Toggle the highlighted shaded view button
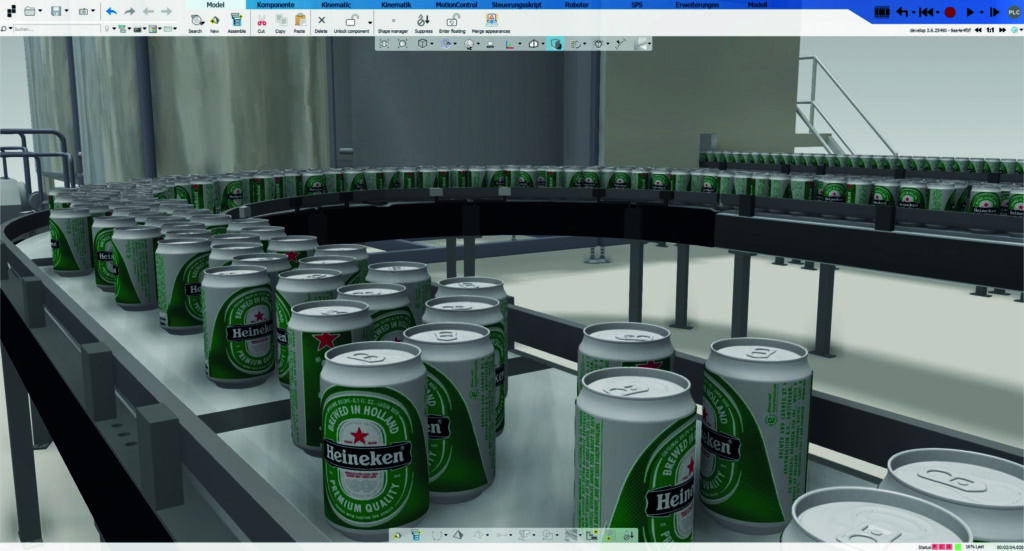The width and height of the screenshot is (1024, 551). pos(557,44)
